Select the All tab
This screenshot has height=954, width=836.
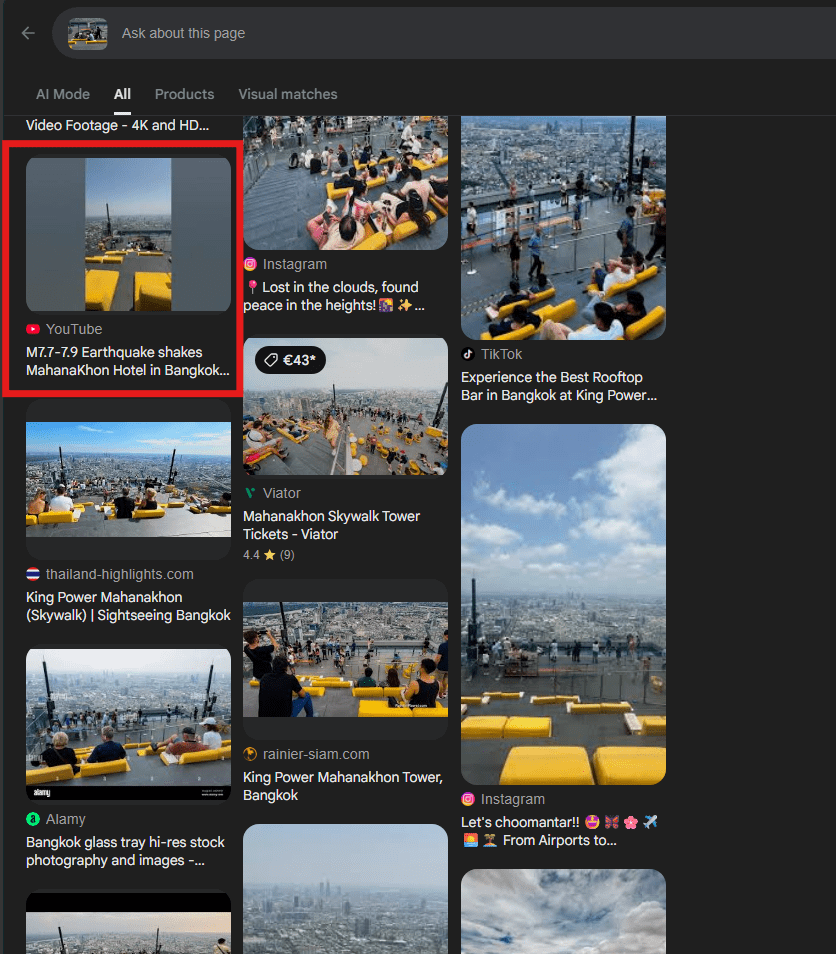pos(122,94)
